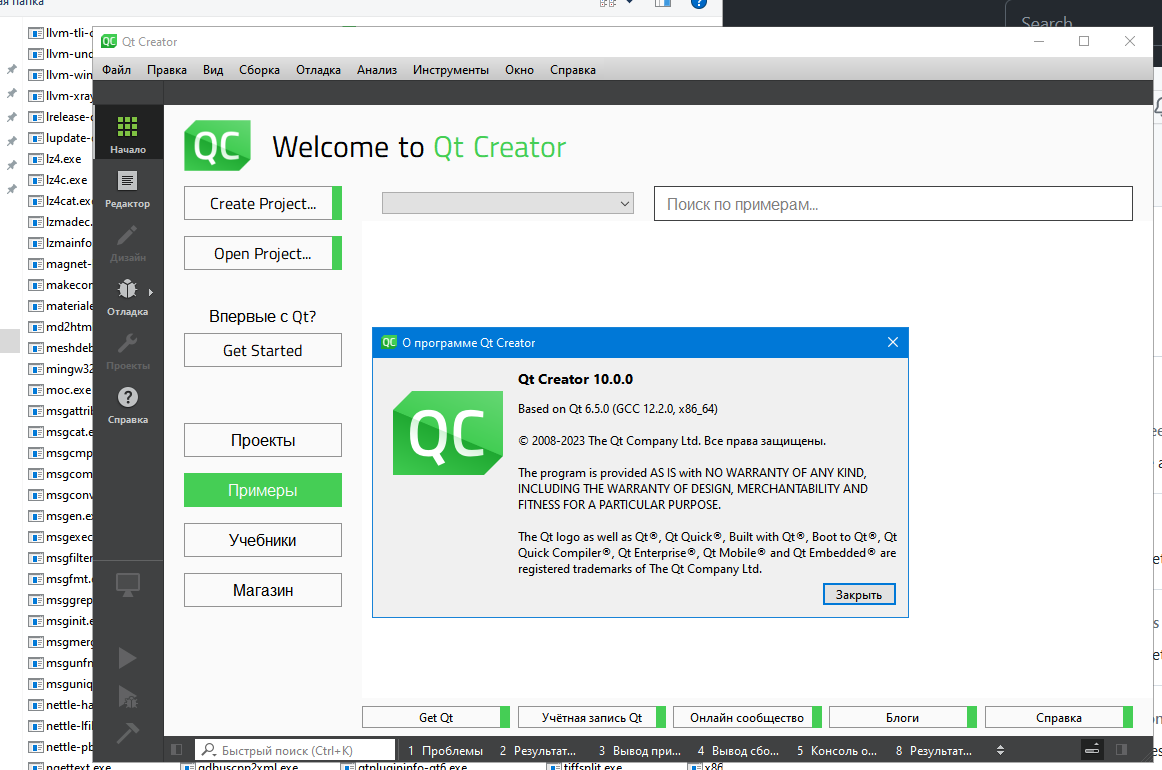Open the Справка menu in menu bar
The height and width of the screenshot is (770, 1162).
pyautogui.click(x=573, y=70)
